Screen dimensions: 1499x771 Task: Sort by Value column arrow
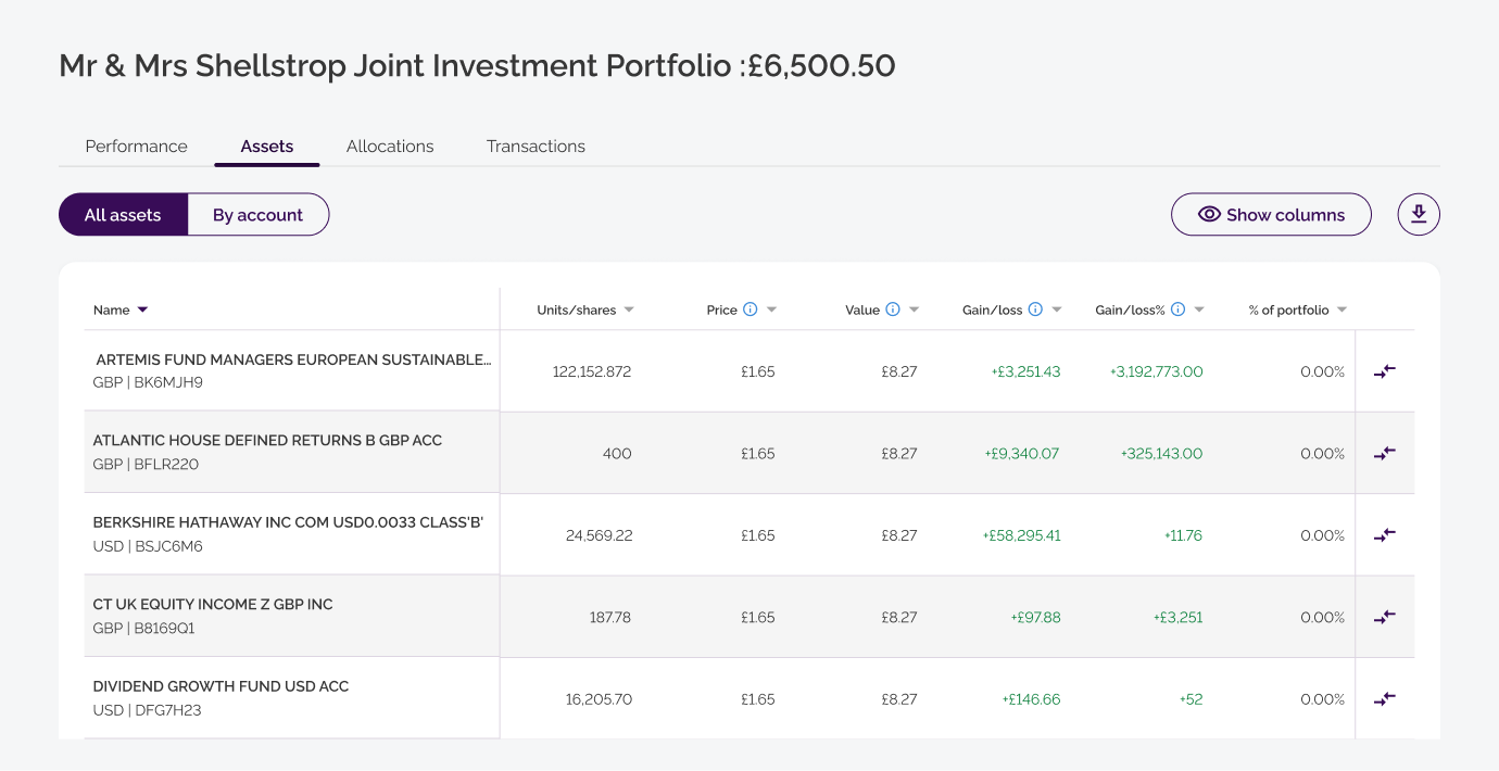[x=914, y=310]
